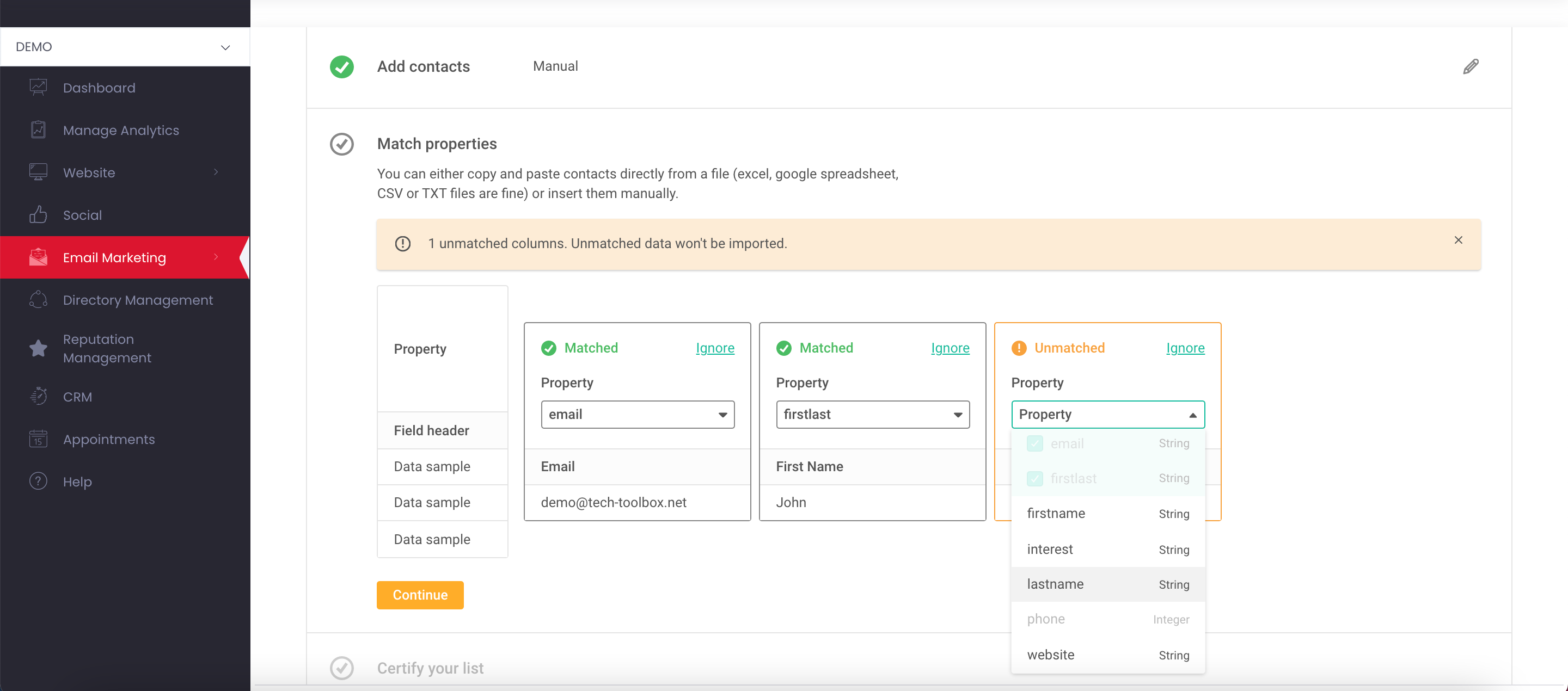The width and height of the screenshot is (1568, 691).
Task: Click the Match properties step check circle
Action: point(341,144)
